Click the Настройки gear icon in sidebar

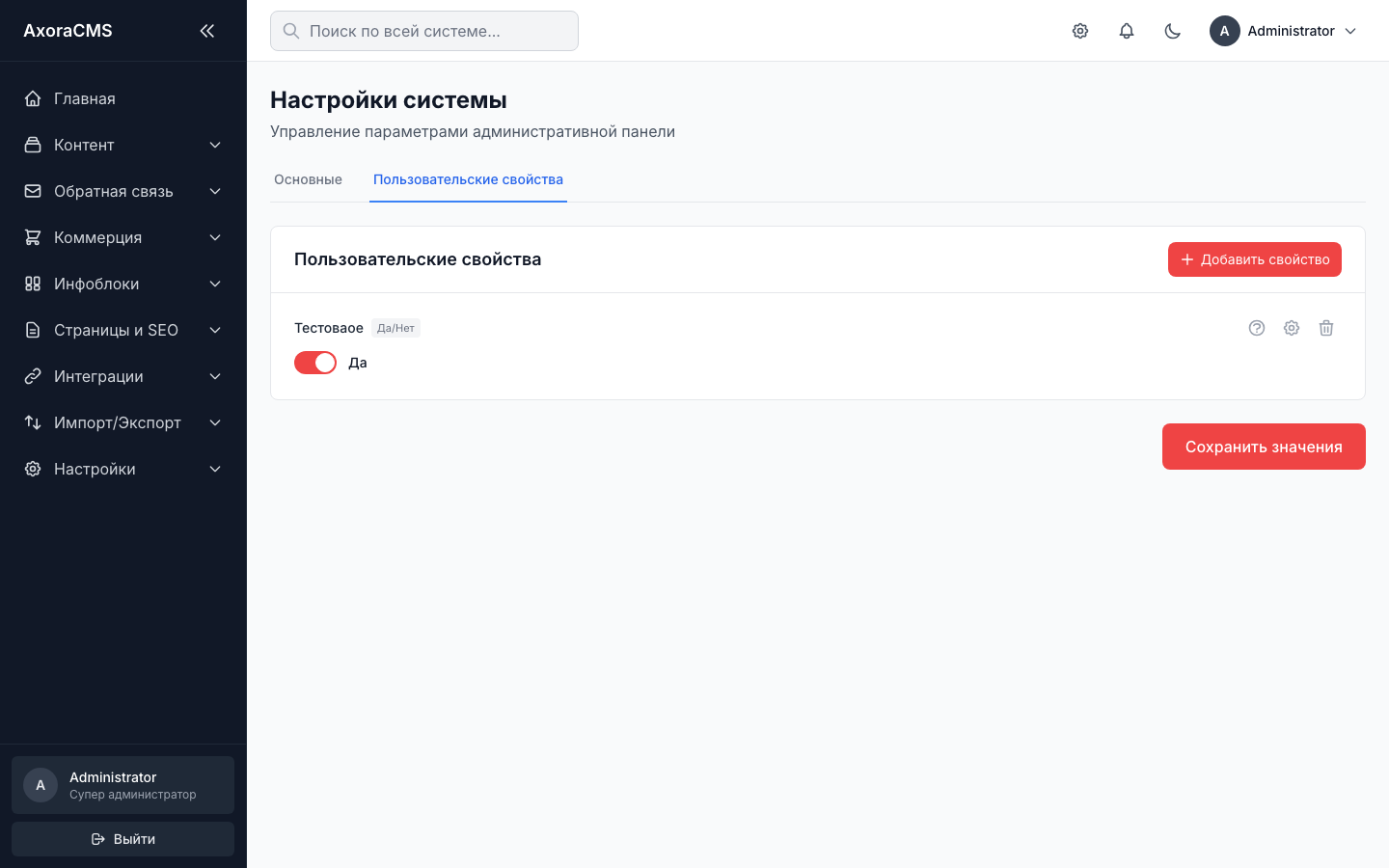click(x=33, y=469)
